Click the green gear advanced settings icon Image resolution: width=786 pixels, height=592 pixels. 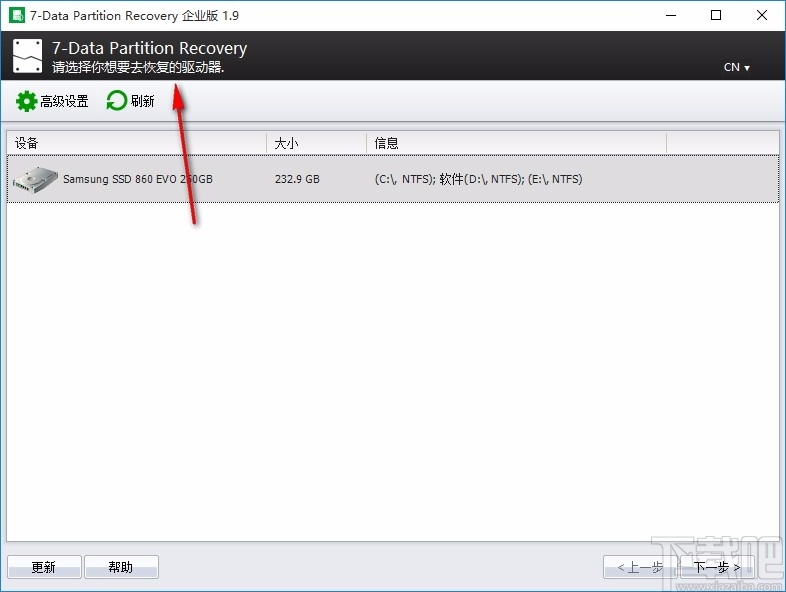tap(26, 101)
